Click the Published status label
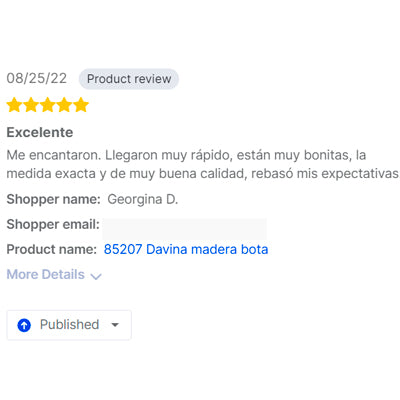This screenshot has width=400, height=400. (70, 324)
